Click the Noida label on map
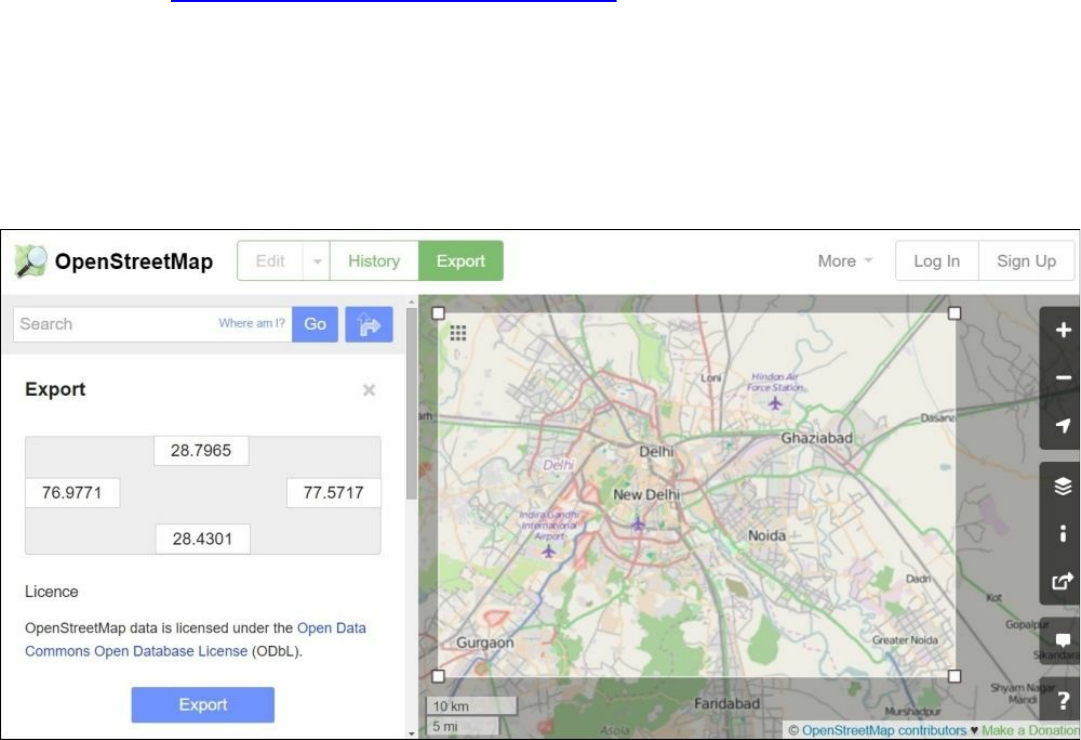This screenshot has height=740, width=1081. [x=767, y=535]
